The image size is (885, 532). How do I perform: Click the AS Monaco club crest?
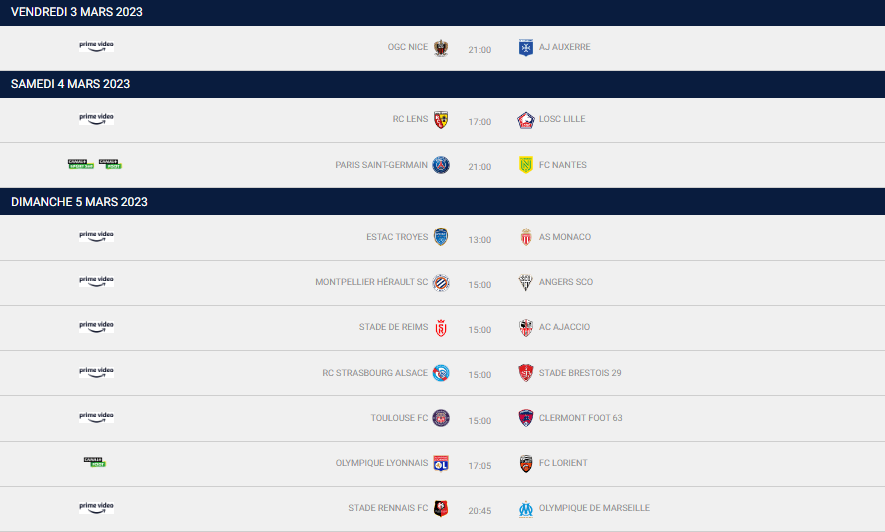coord(526,237)
